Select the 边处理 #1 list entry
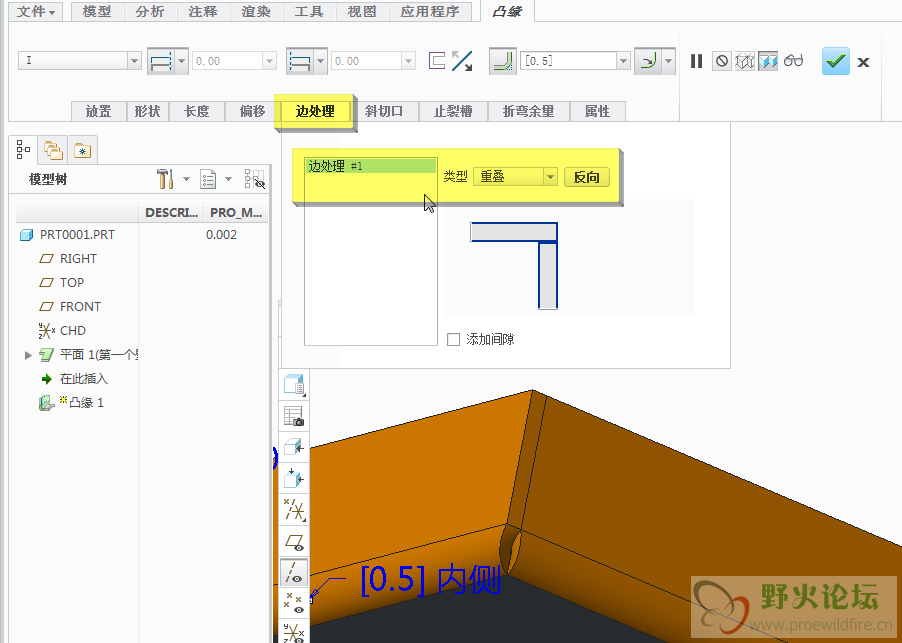902x643 pixels. [x=370, y=166]
